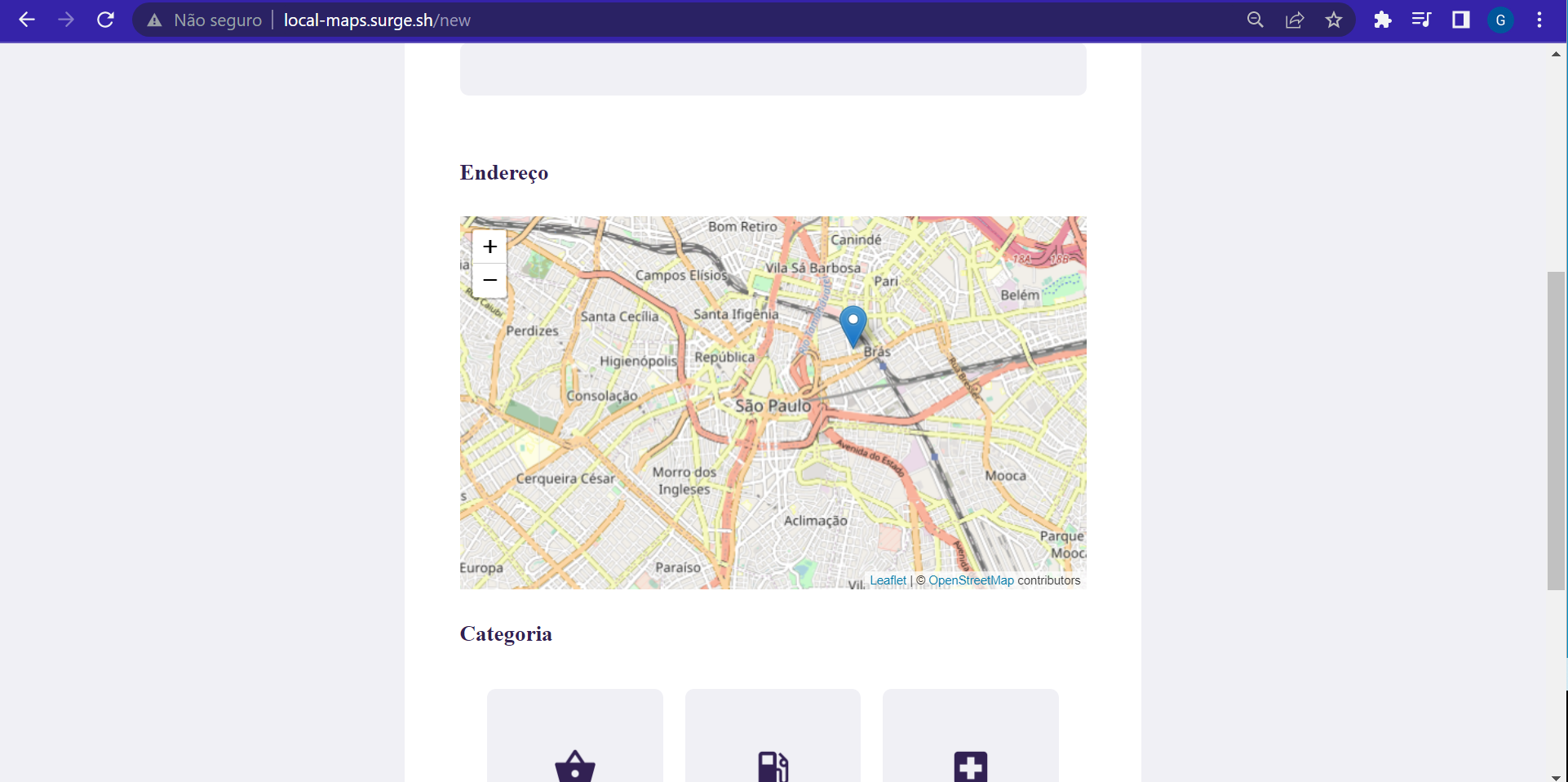Go back to the previous page
The image size is (1568, 782).
pyautogui.click(x=27, y=20)
